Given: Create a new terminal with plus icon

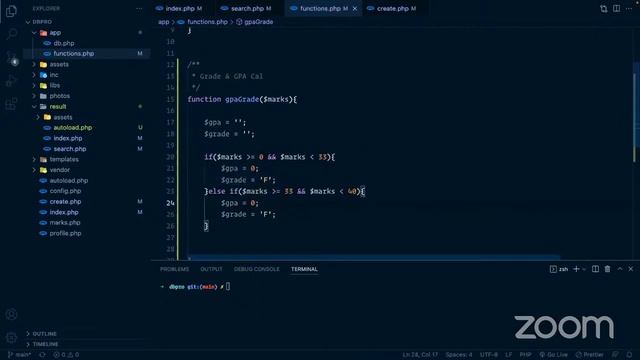Looking at the screenshot, I should [576, 269].
